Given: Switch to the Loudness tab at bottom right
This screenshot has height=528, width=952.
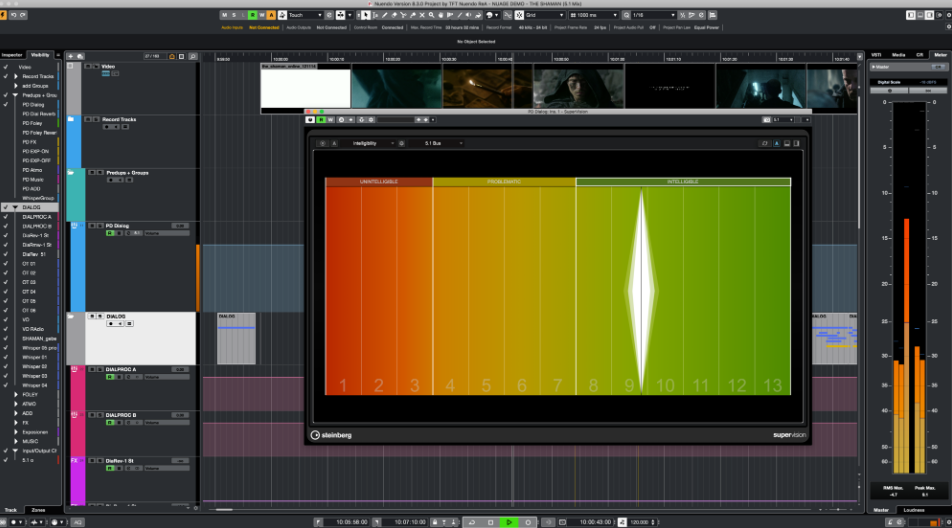Looking at the screenshot, I should point(914,510).
